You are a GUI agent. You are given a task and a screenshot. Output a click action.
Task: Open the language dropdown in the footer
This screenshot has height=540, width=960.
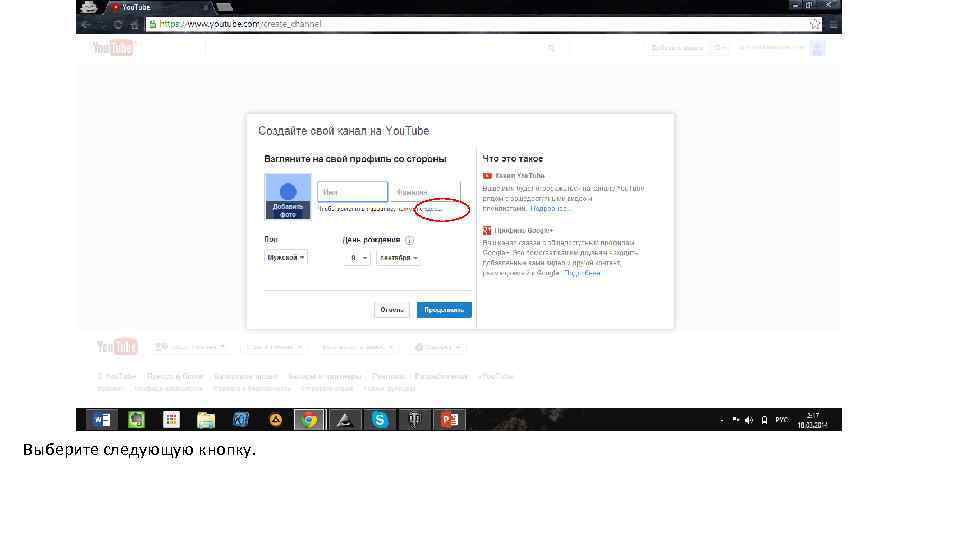(x=190, y=347)
